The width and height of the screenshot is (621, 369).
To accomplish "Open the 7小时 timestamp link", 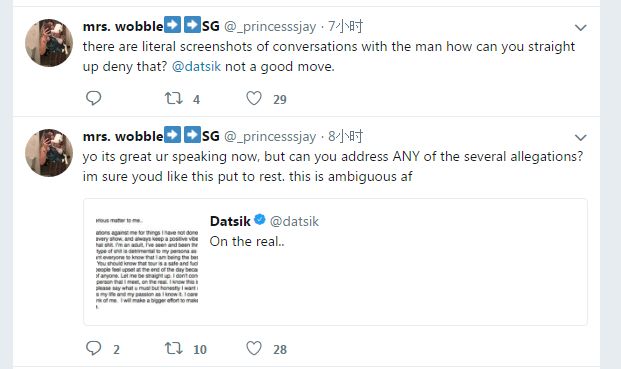I will (x=345, y=27).
